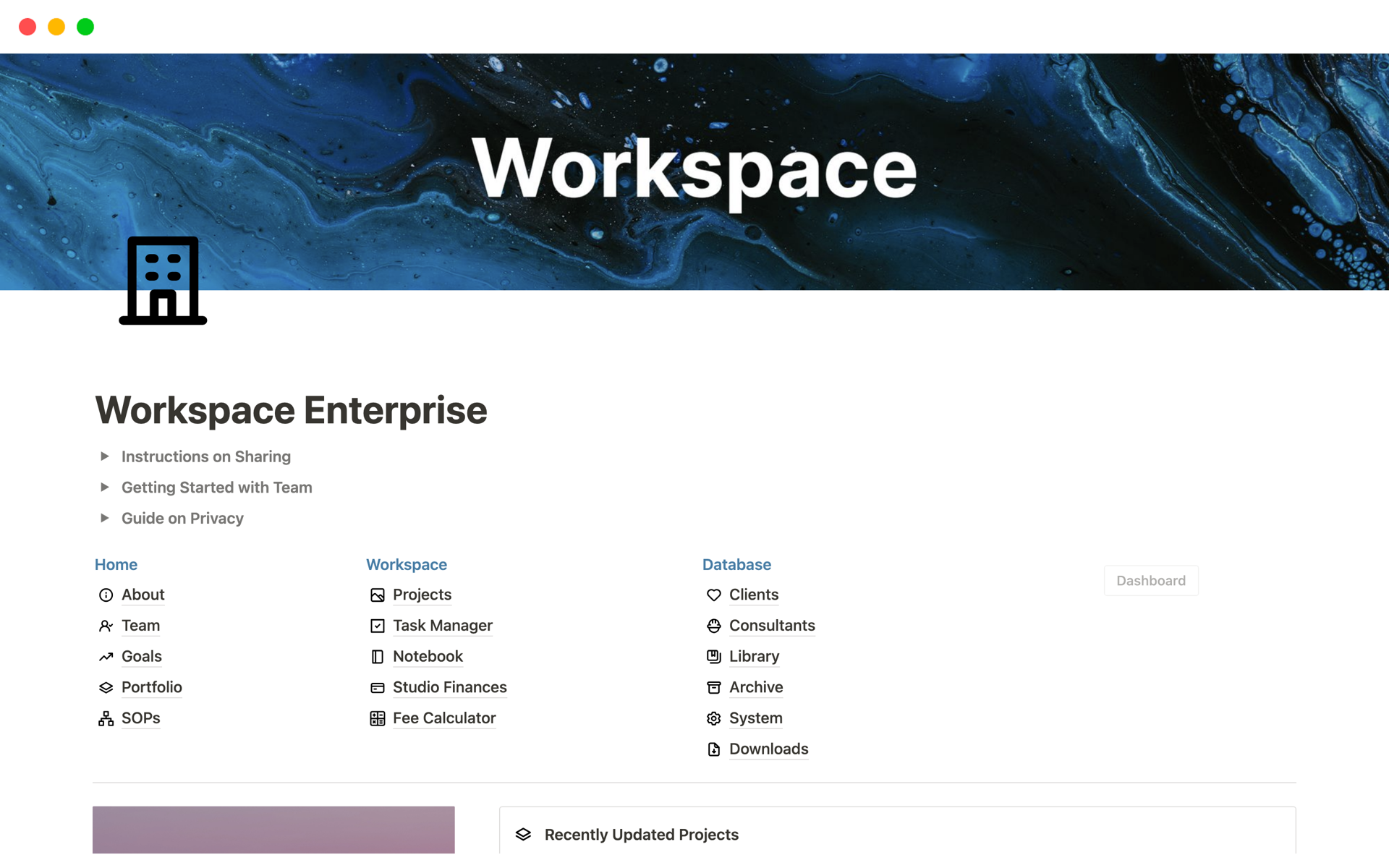
Task: Click the trend arrow icon next to Goals
Action: [x=106, y=657]
